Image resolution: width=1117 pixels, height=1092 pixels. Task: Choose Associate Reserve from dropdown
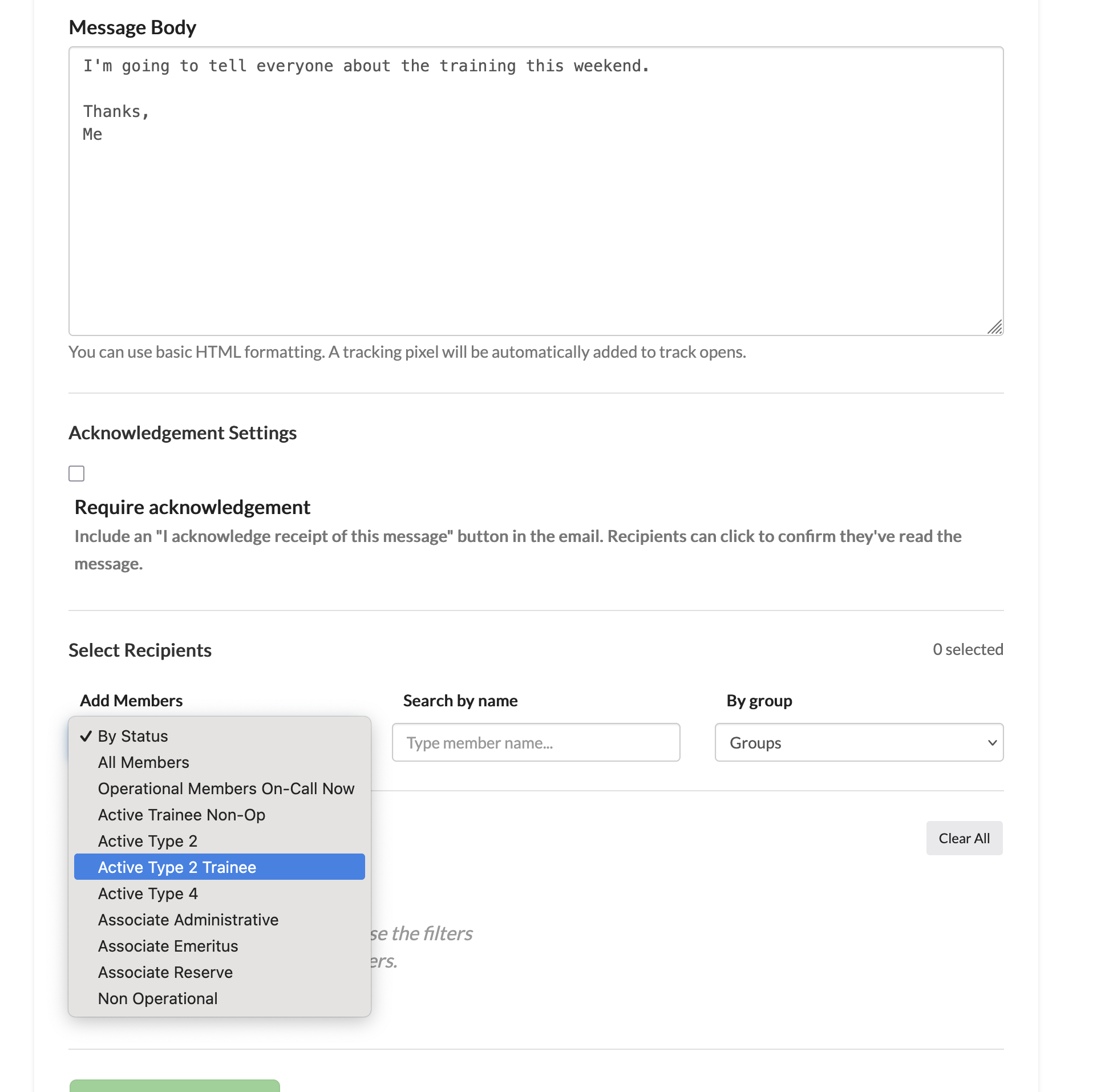pyautogui.click(x=165, y=972)
